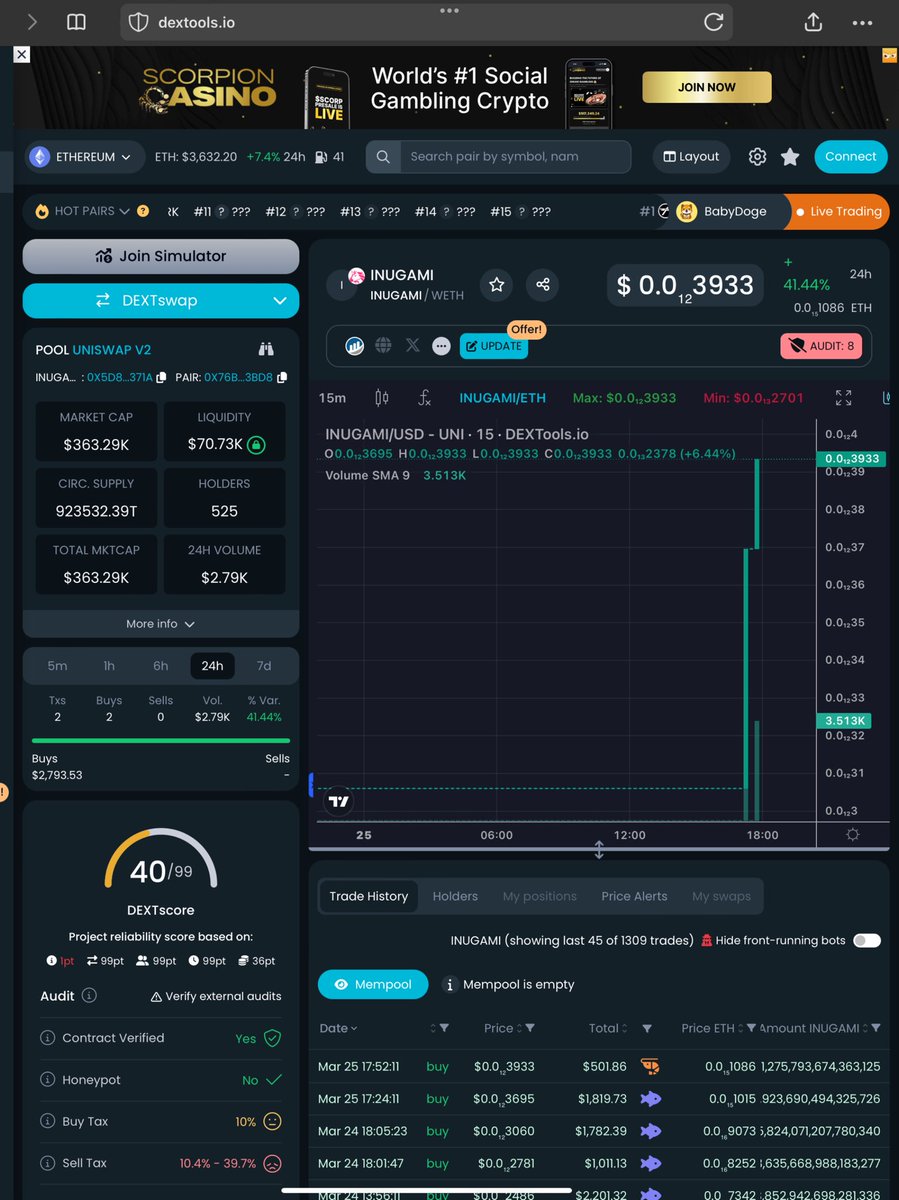Sort trades by the Date column

[x=338, y=1028]
